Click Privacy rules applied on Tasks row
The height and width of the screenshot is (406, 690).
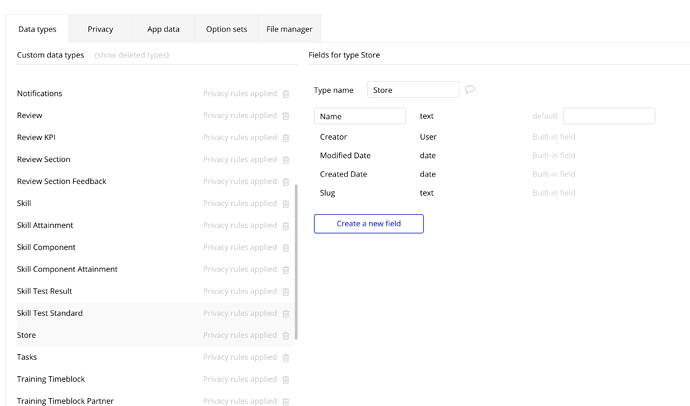240,357
